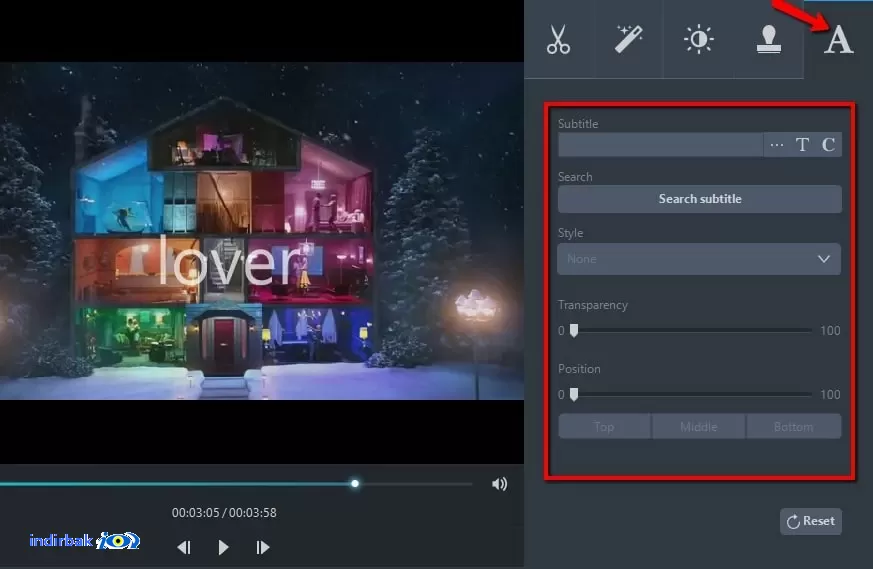The image size is (873, 569).
Task: Expand the Style dropdown showing None
Action: coord(699,259)
